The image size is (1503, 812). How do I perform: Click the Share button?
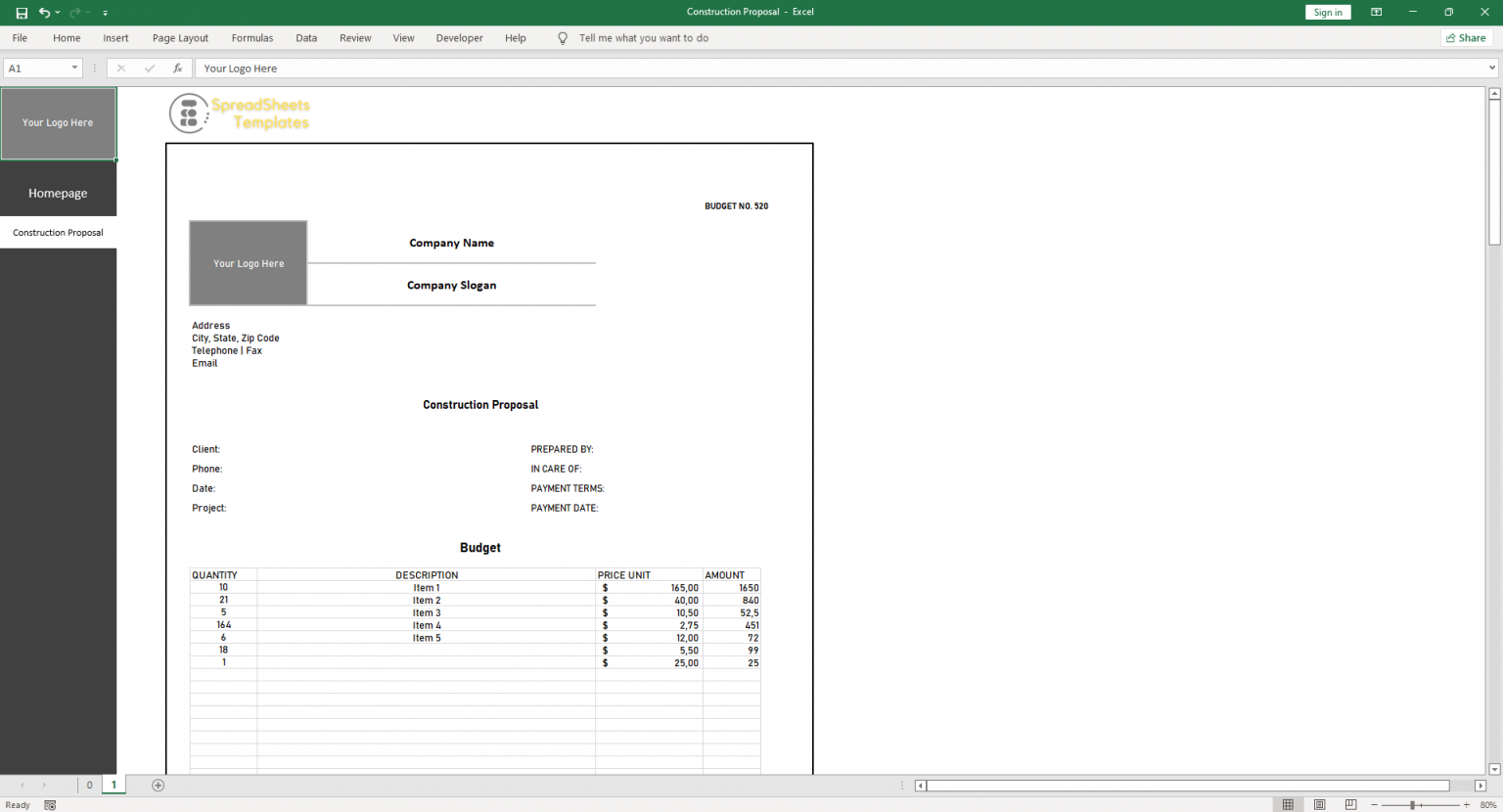[x=1466, y=37]
